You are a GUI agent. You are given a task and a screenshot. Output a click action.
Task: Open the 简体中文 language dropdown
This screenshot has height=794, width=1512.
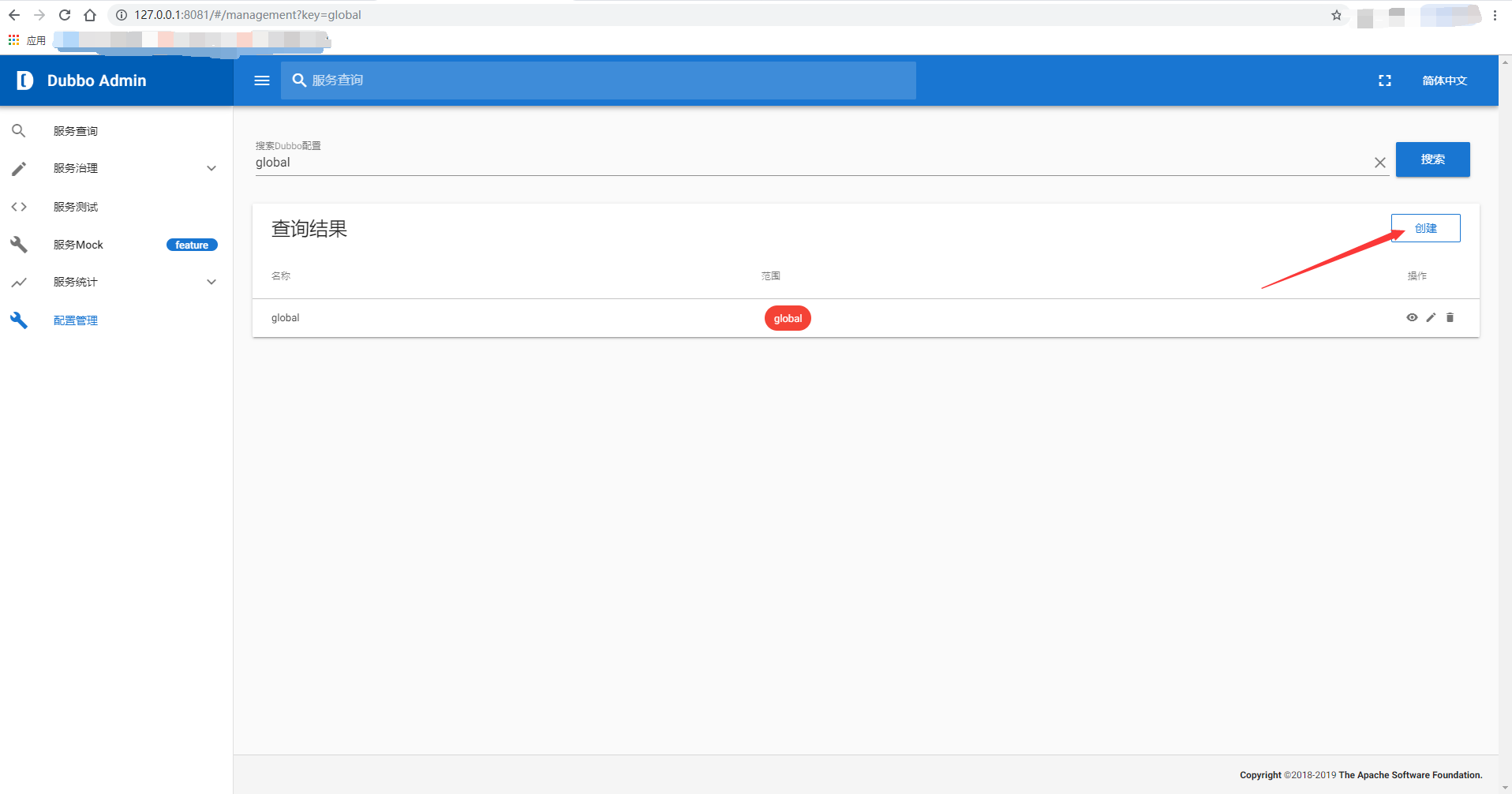click(1444, 81)
